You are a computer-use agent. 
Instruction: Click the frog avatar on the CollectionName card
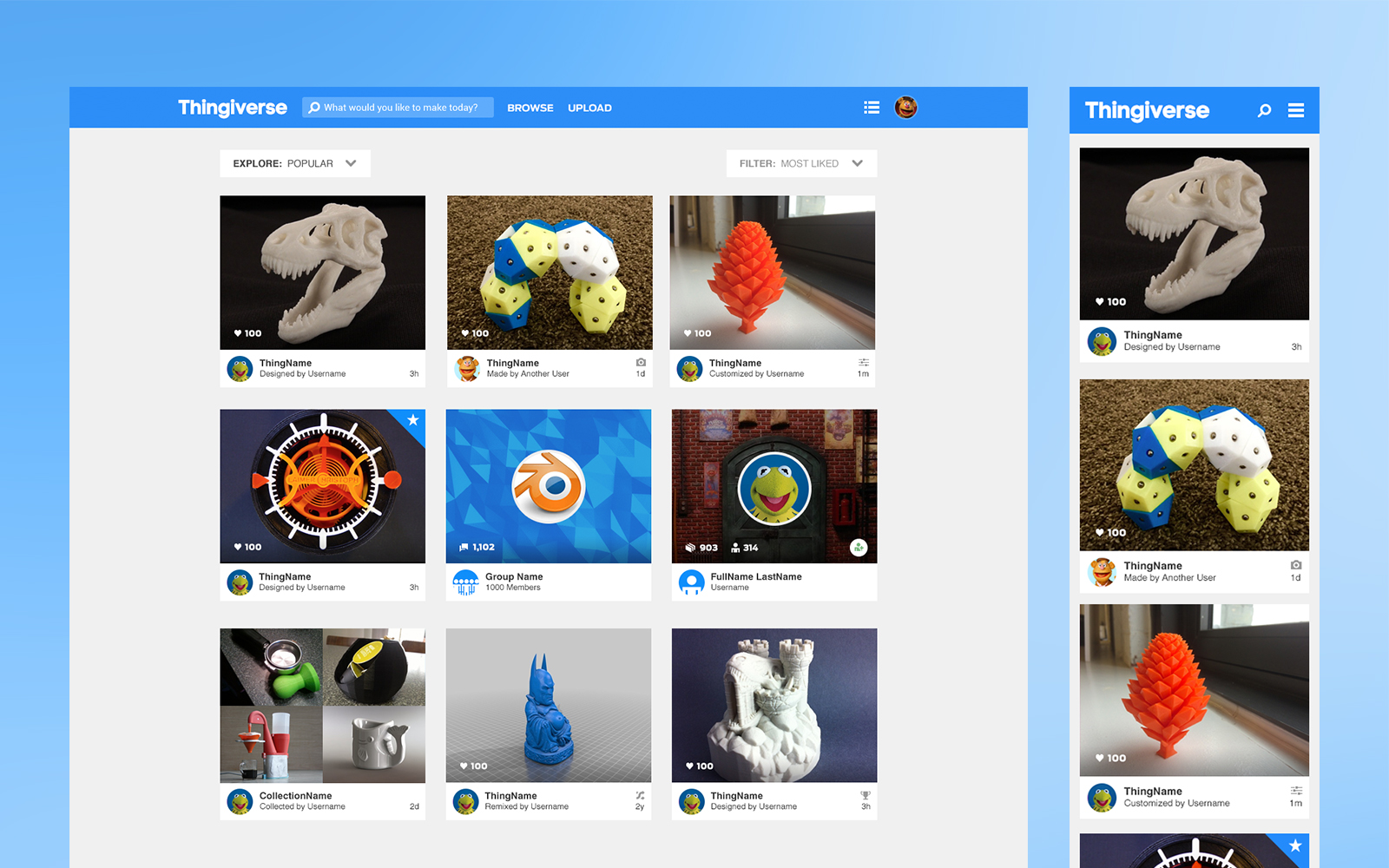tap(240, 801)
